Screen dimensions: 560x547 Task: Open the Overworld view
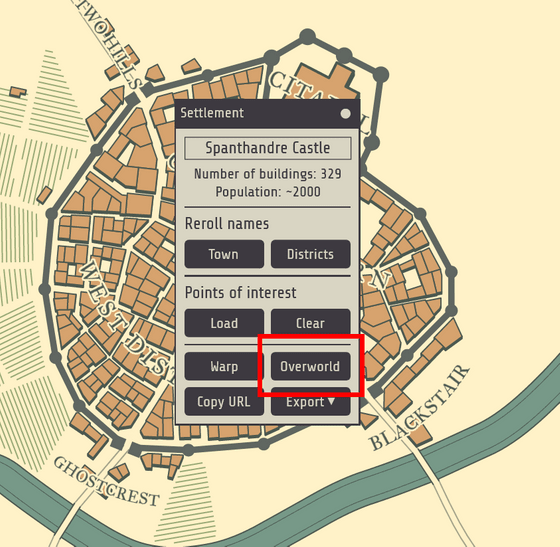[x=310, y=366]
